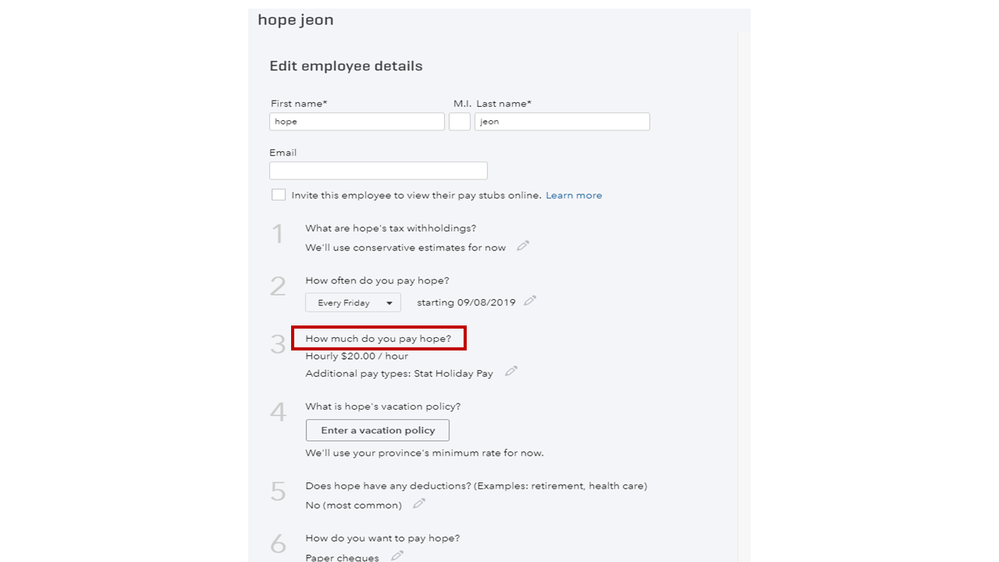Click the empty Email input field

point(378,171)
